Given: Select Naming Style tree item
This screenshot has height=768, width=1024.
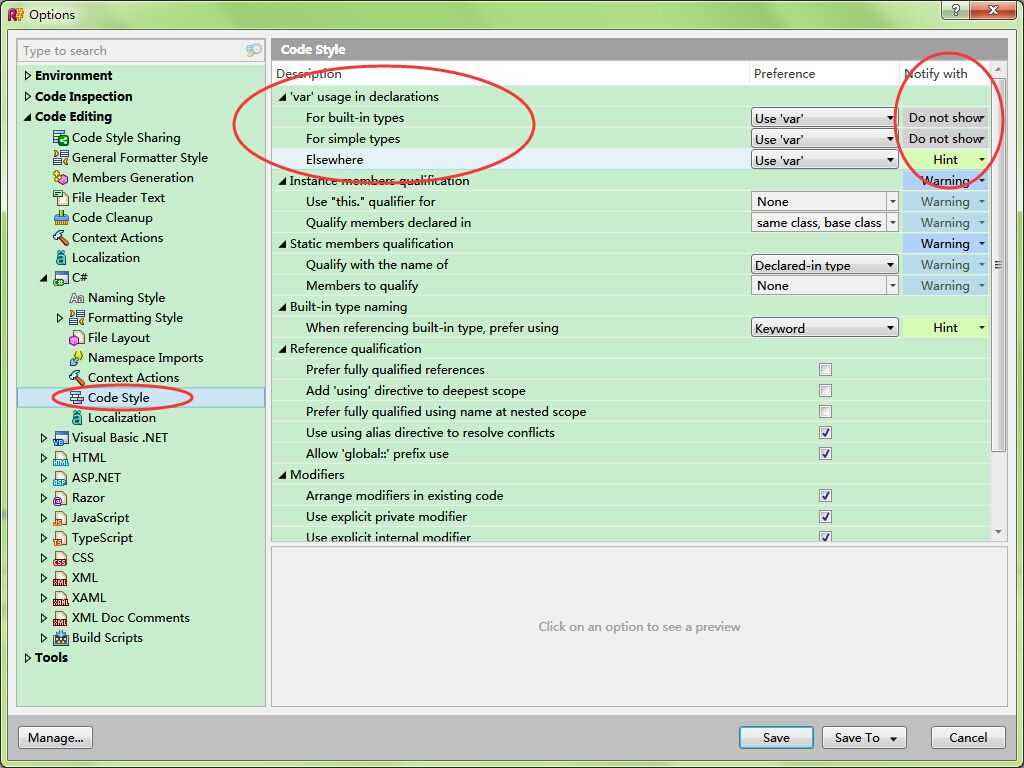Looking at the screenshot, I should pyautogui.click(x=127, y=298).
